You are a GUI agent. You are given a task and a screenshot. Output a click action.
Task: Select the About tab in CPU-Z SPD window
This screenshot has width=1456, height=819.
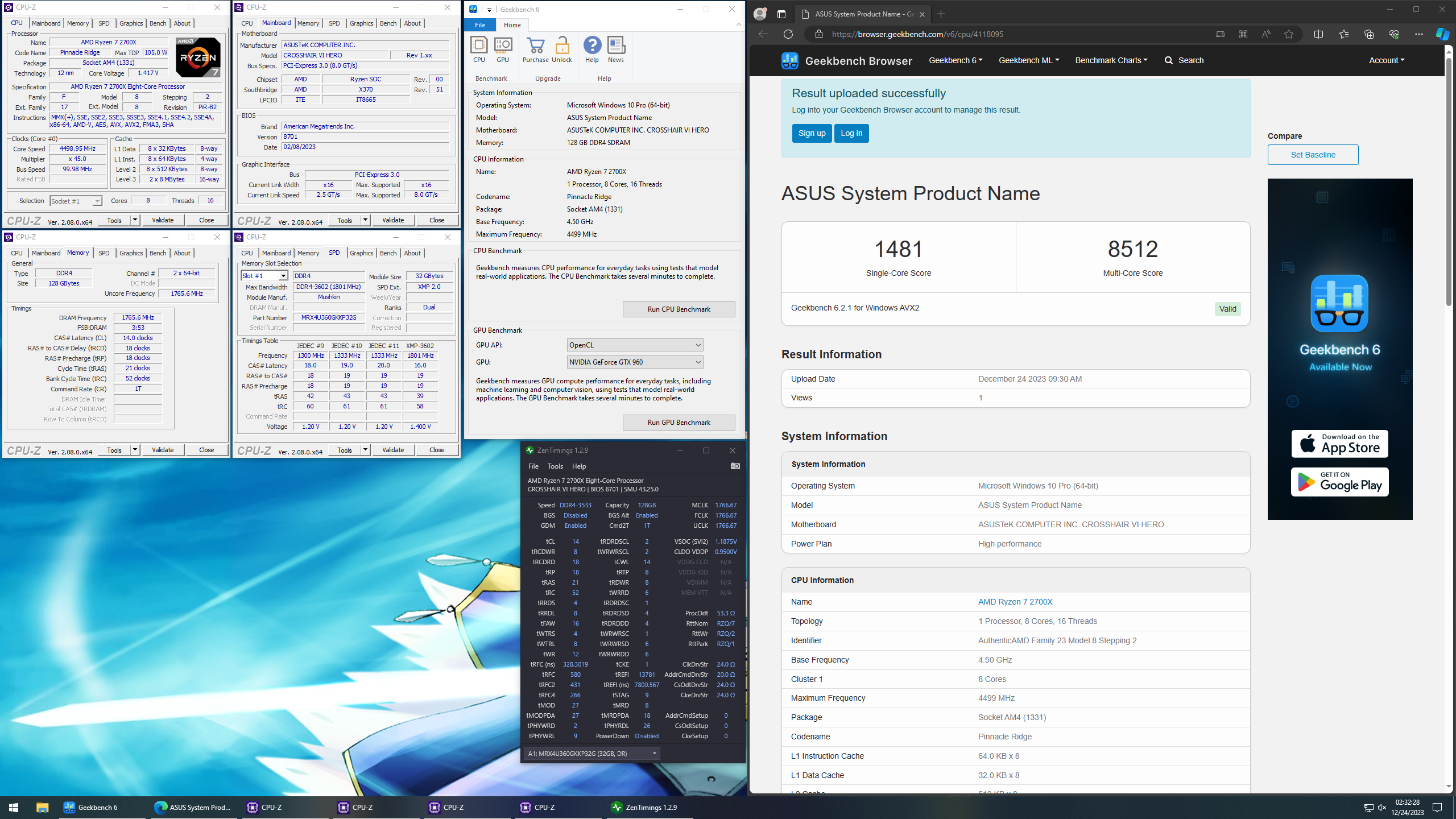[412, 253]
